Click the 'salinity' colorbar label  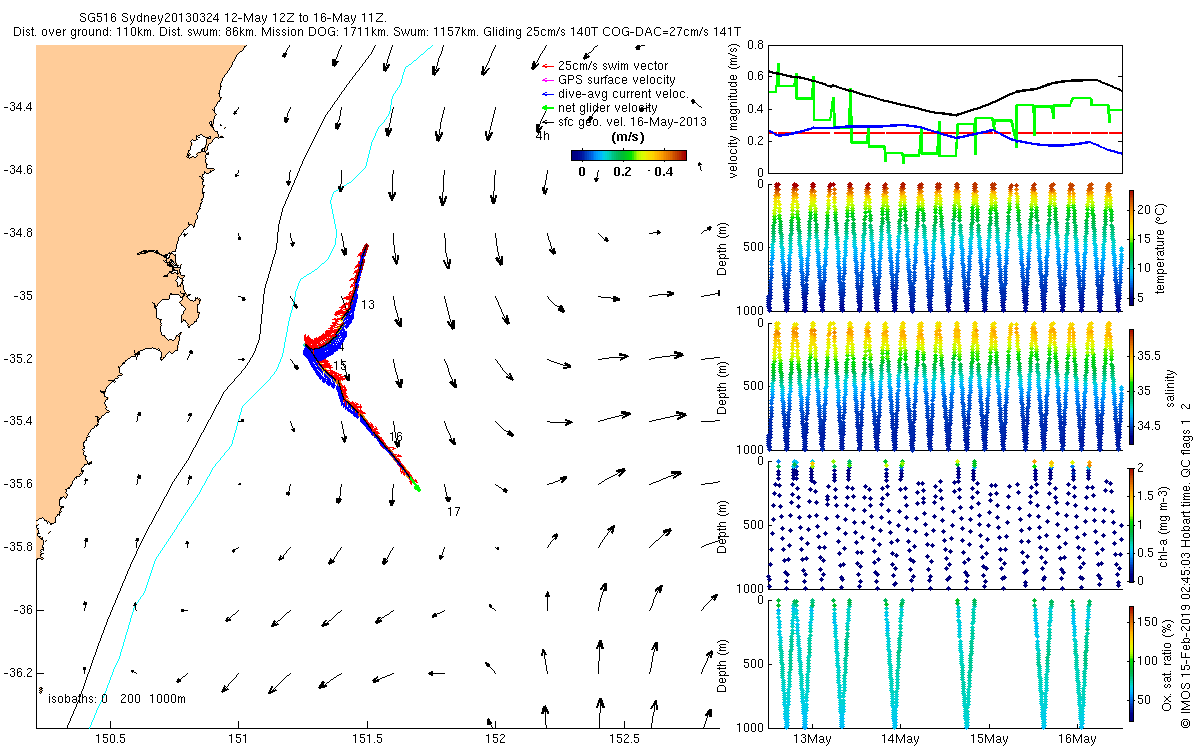click(1170, 387)
